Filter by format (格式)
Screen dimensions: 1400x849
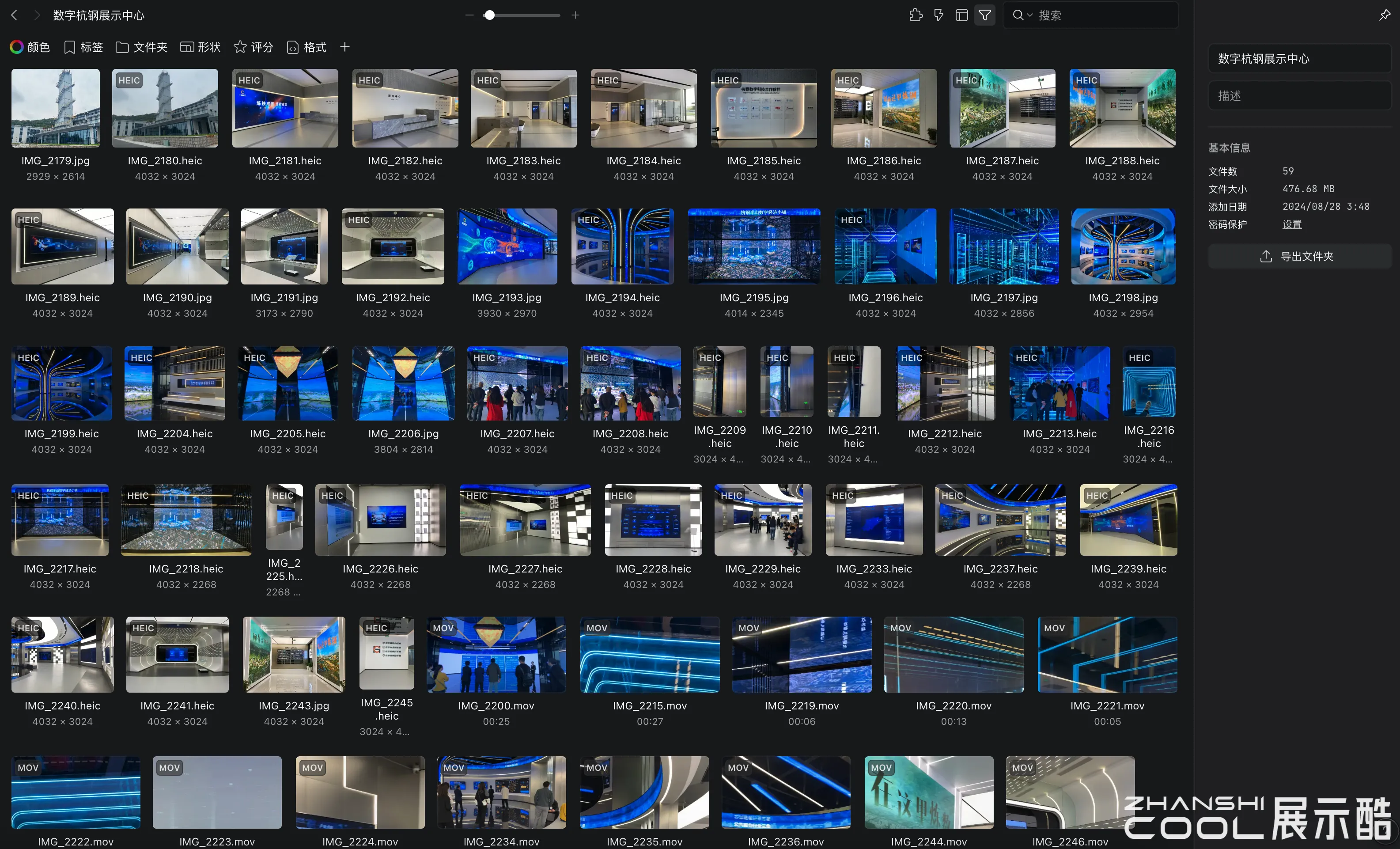307,47
